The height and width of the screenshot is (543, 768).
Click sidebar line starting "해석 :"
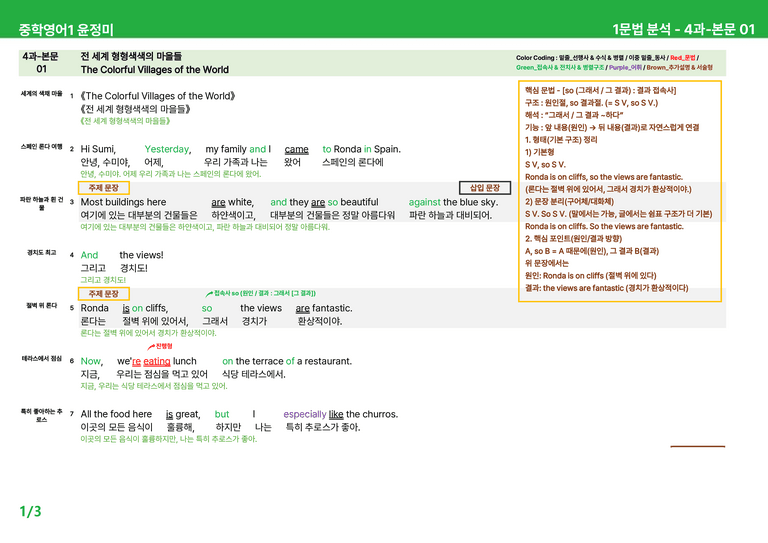click(x=574, y=115)
